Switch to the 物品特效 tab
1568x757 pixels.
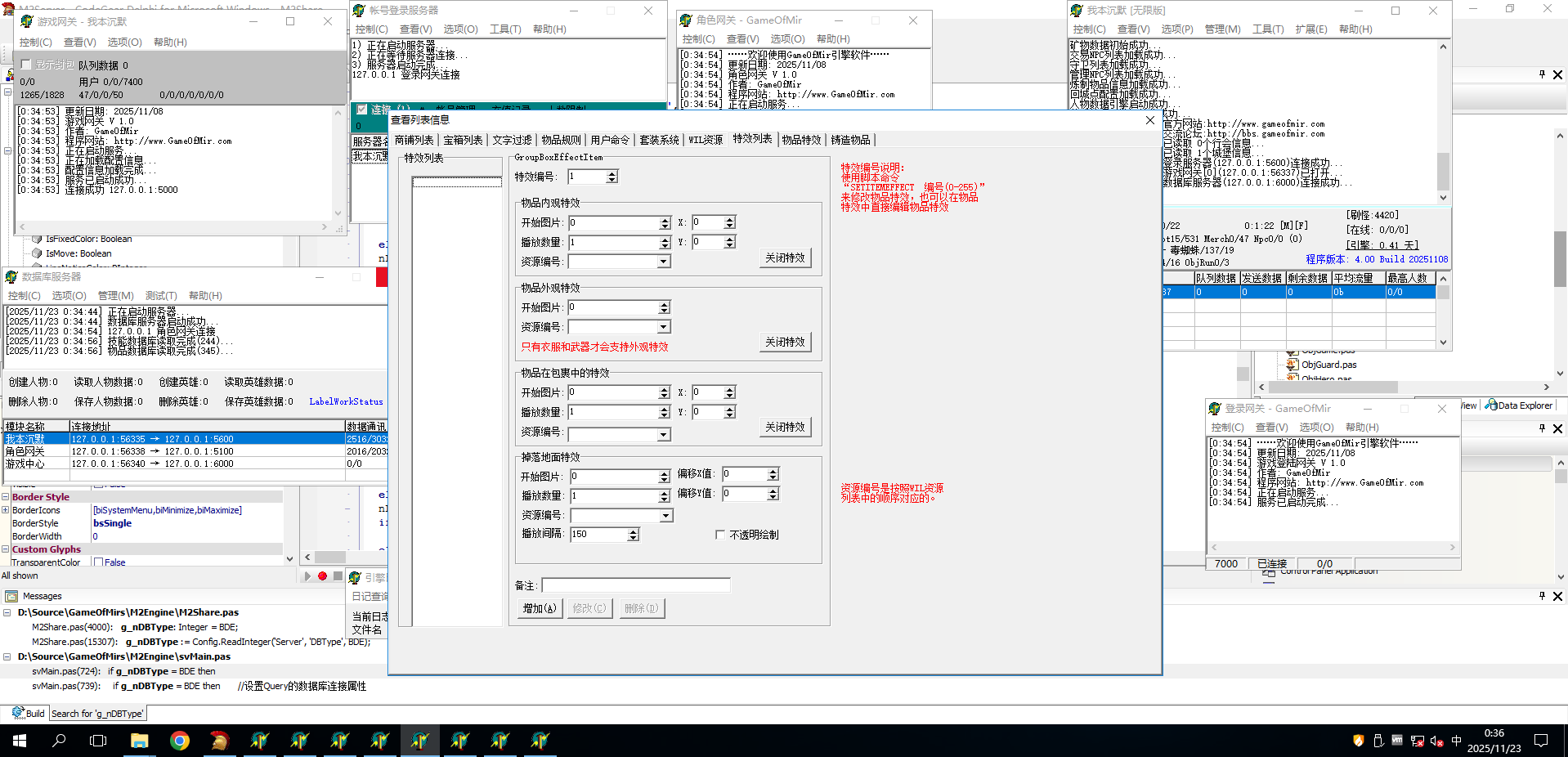(x=800, y=140)
